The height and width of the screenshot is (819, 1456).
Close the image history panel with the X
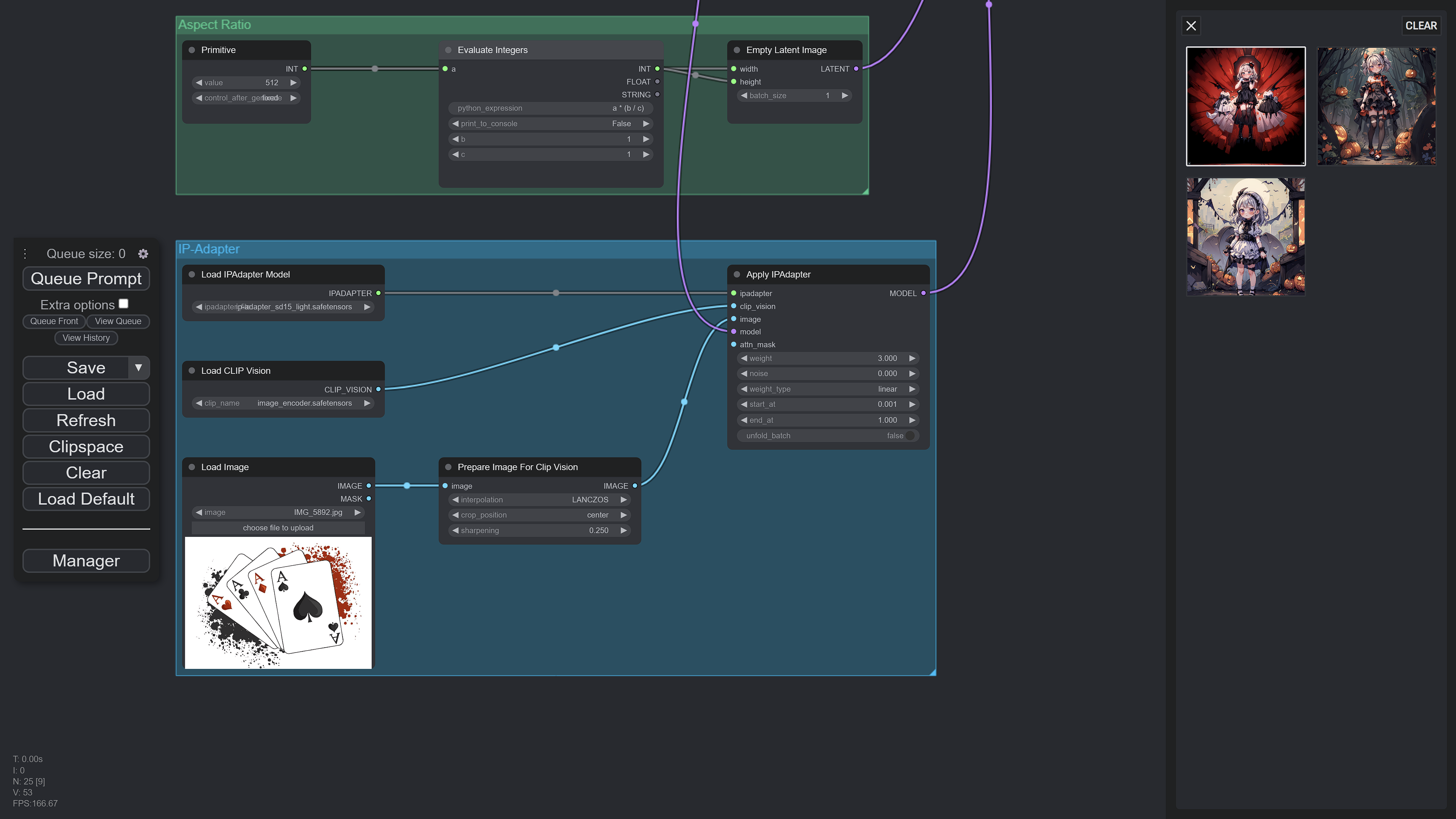1191,26
